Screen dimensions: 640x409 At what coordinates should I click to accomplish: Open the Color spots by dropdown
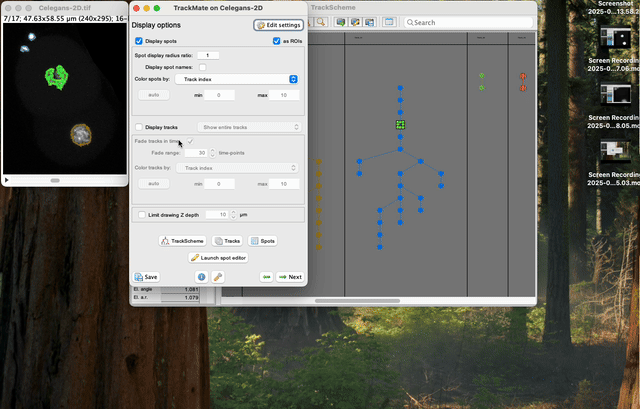coord(237,79)
